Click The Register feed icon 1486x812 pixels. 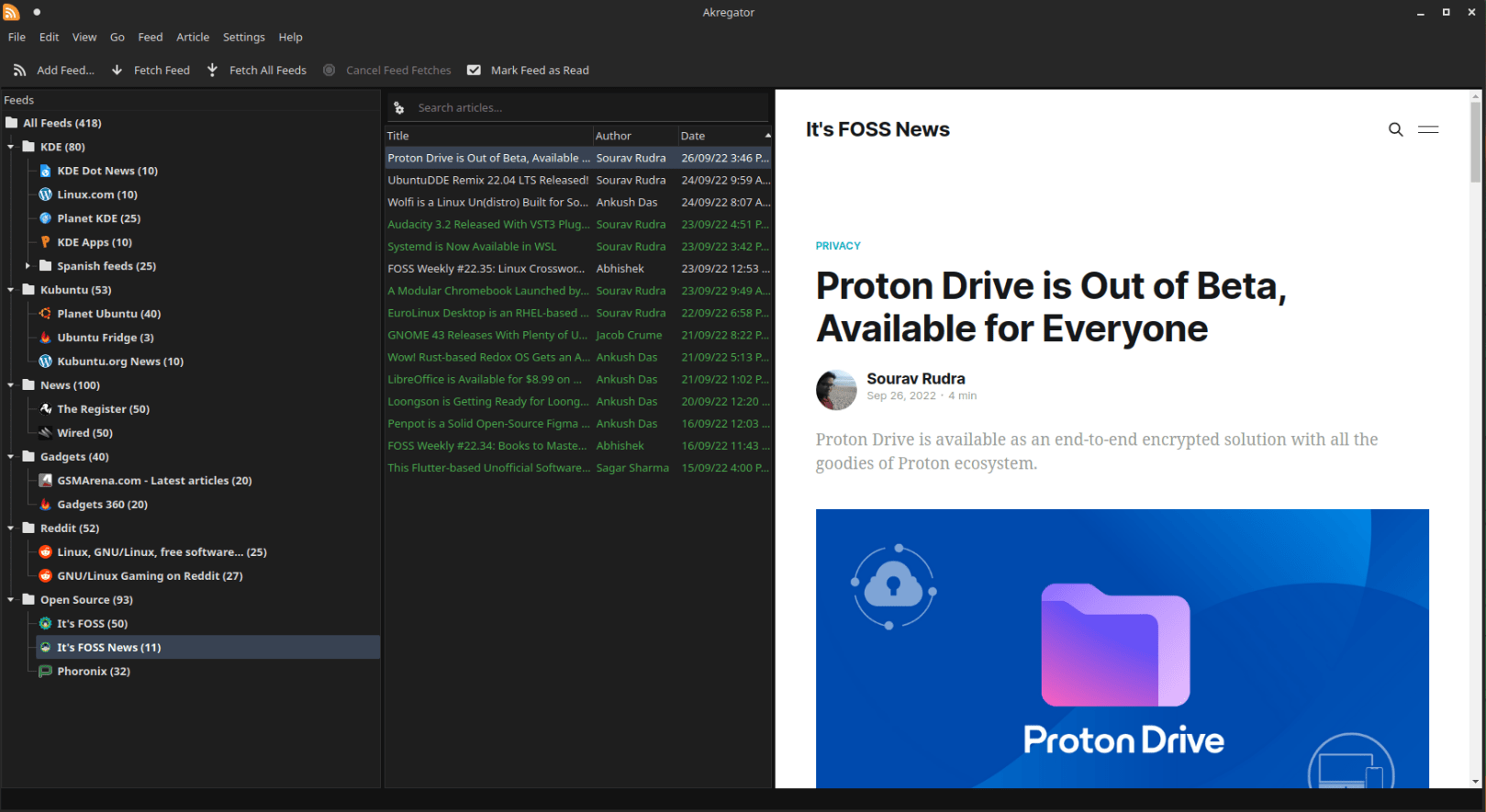coord(45,409)
